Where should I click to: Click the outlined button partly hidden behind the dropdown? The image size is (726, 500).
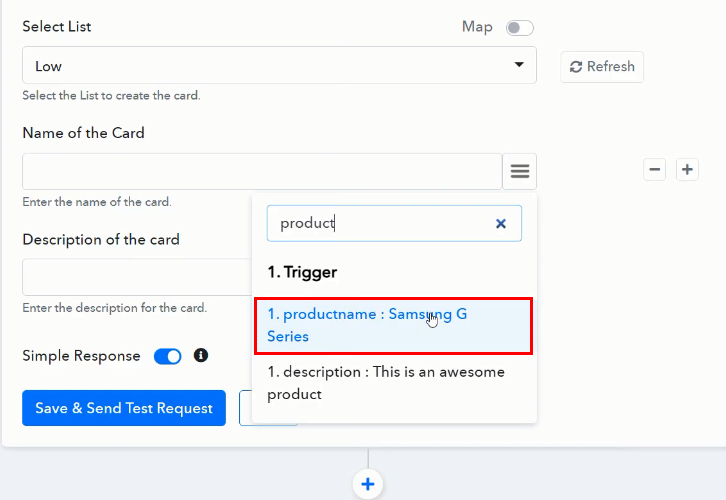tap(245, 409)
